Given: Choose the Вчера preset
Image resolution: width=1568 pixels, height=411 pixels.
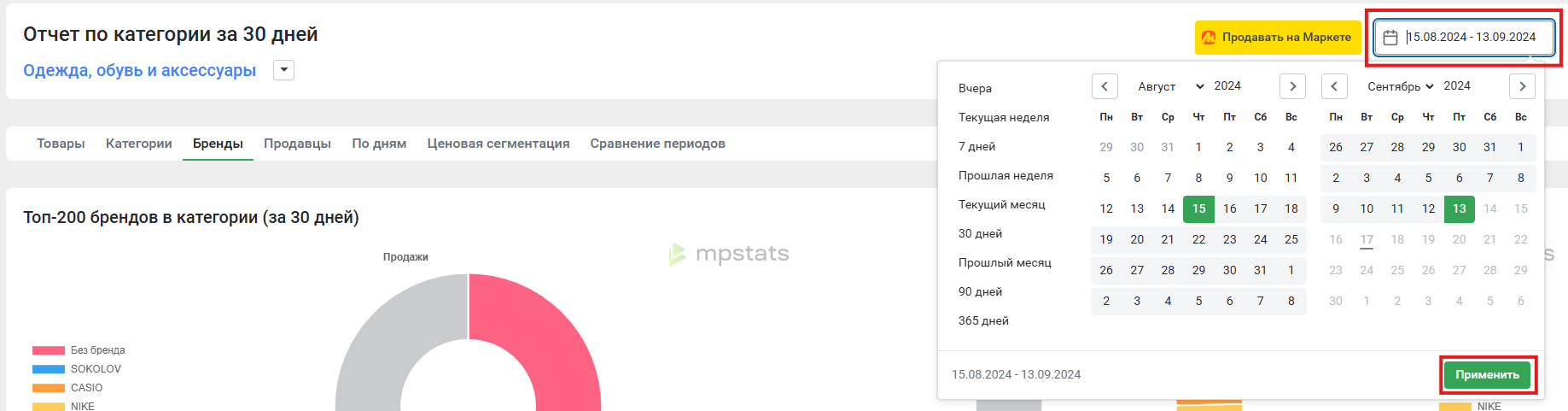Looking at the screenshot, I should tap(975, 88).
